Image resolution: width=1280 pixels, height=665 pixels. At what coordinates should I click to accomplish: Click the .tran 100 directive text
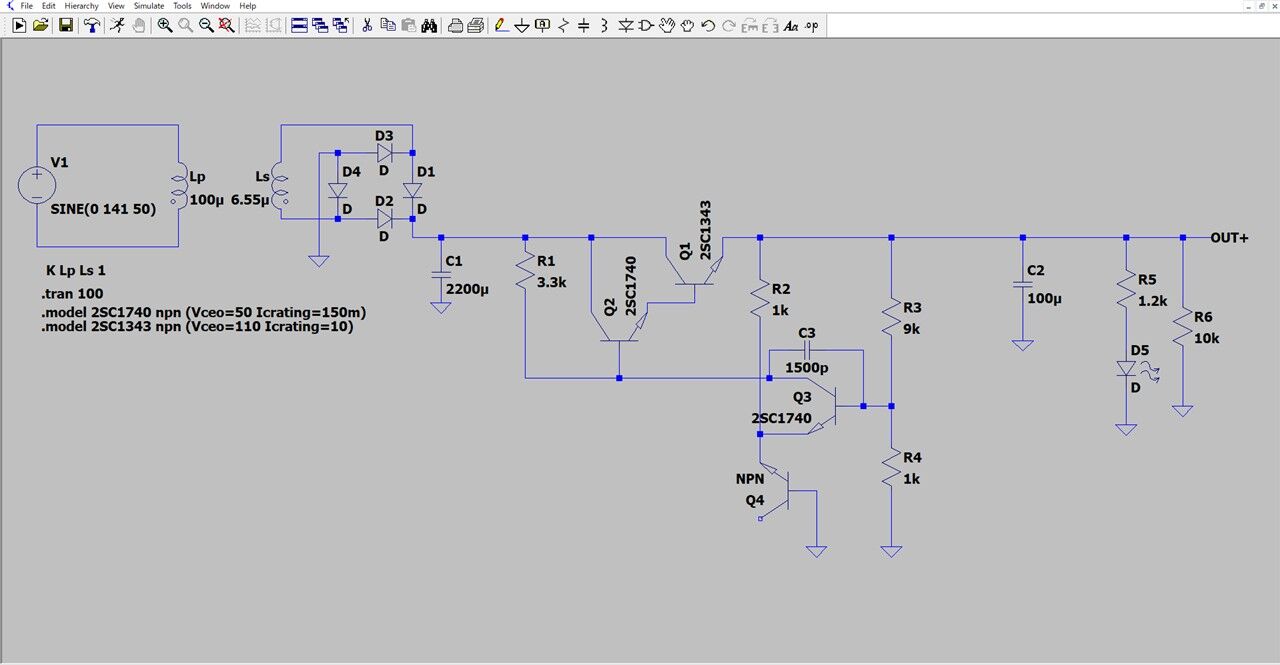click(73, 294)
